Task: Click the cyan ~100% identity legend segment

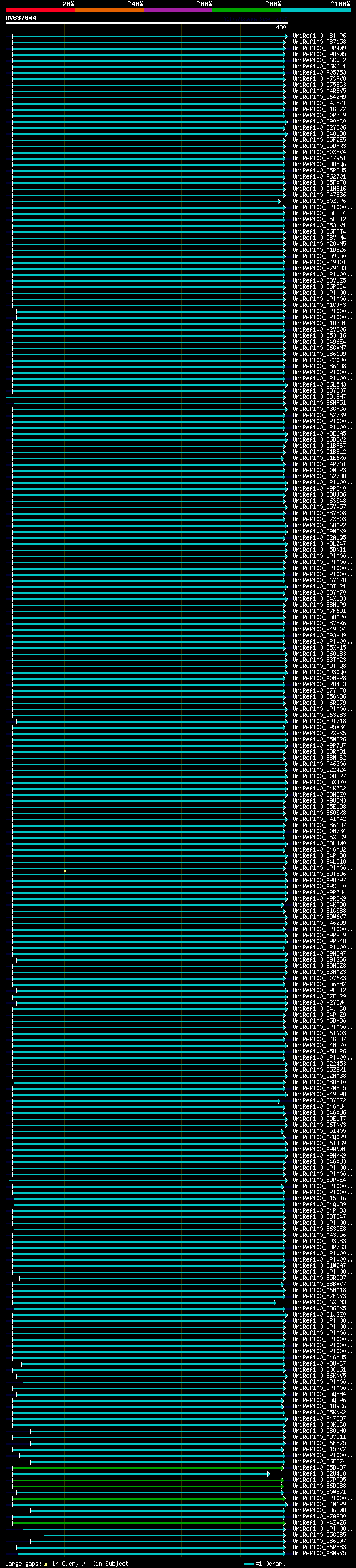Action: (x=316, y=10)
